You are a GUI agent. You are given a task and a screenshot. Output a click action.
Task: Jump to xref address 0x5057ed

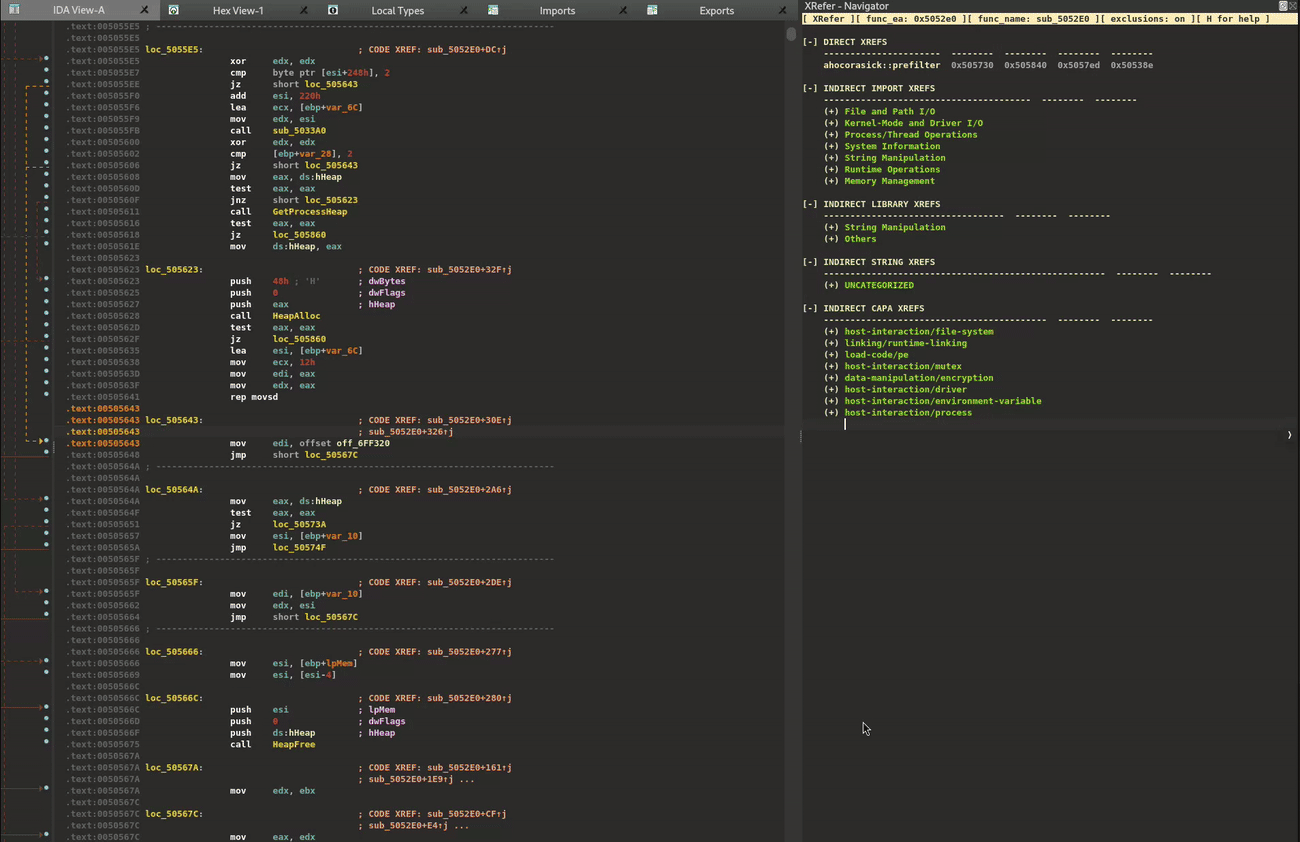pos(1079,65)
